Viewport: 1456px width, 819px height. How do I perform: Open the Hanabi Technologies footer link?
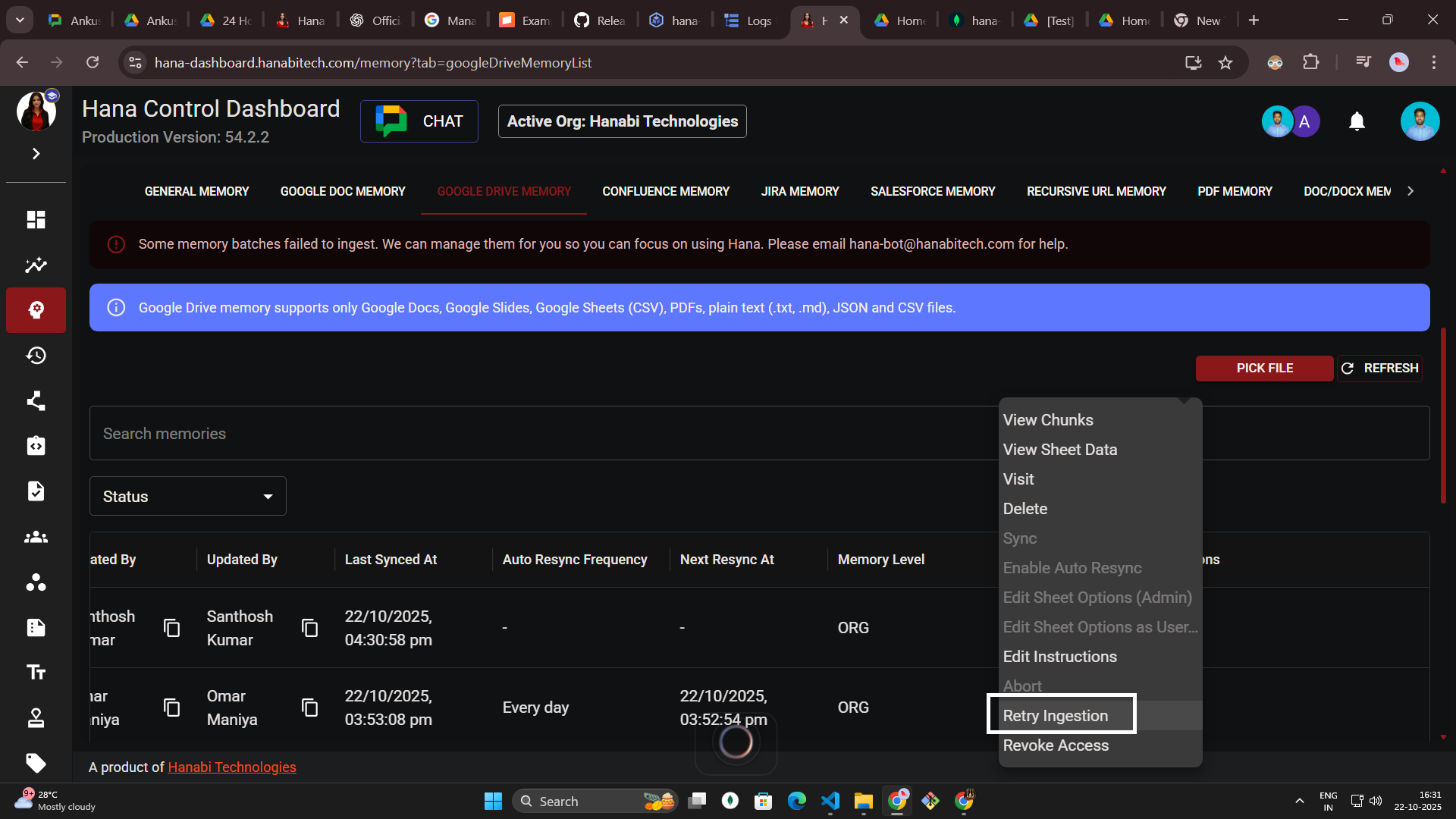click(231, 767)
